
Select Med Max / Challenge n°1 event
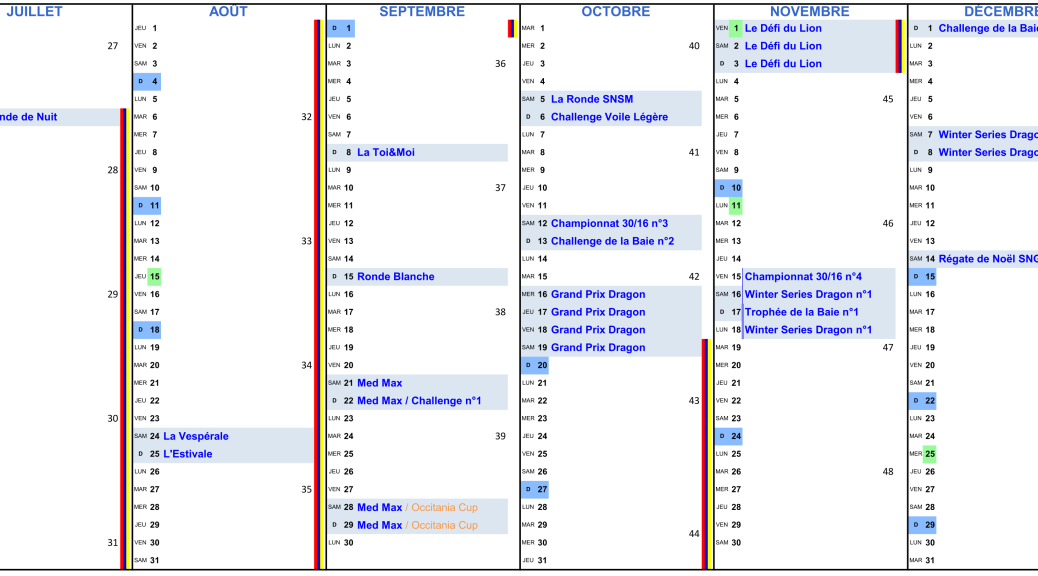[419, 401]
